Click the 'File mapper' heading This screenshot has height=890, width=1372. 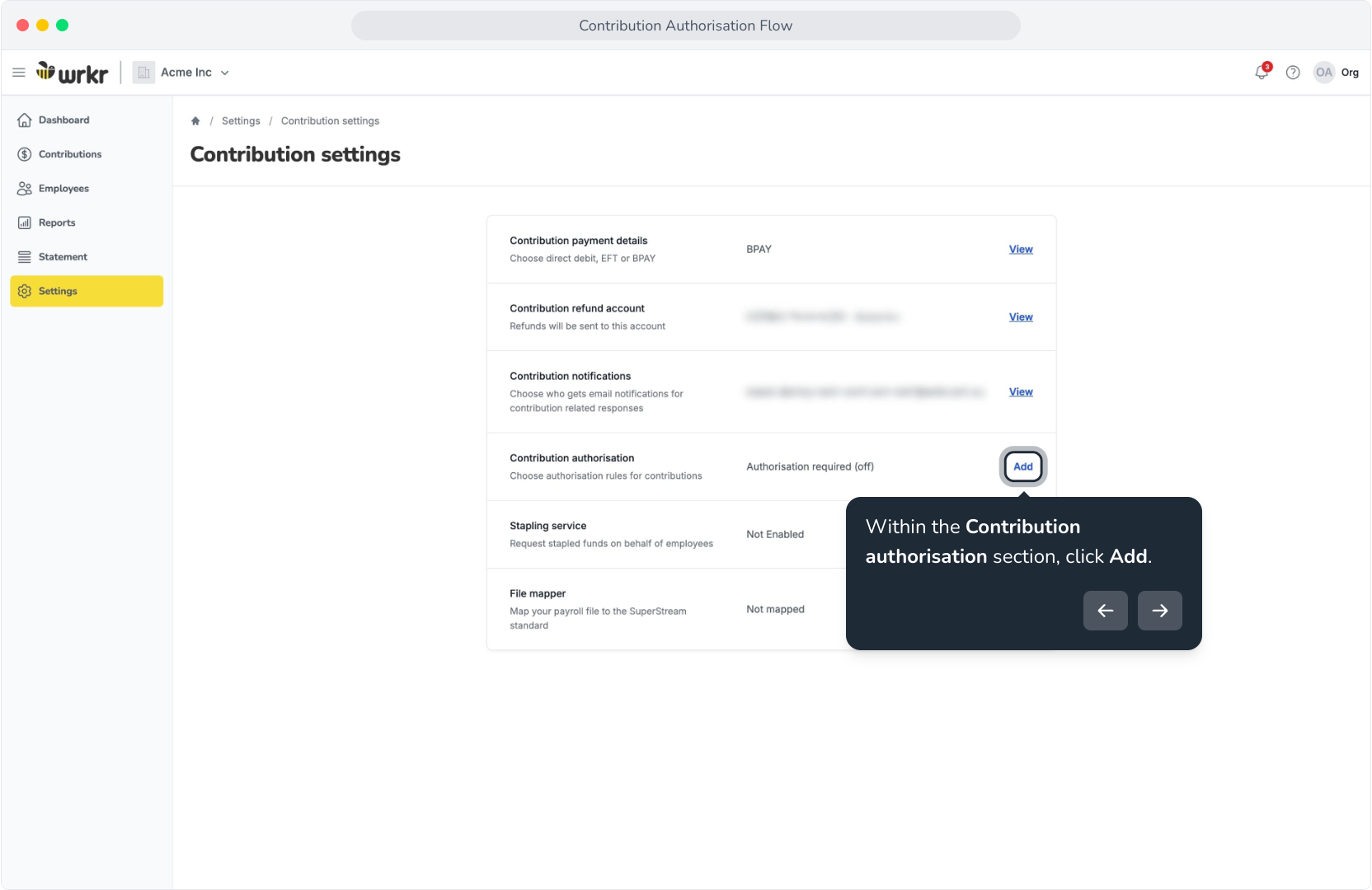[x=538, y=593]
